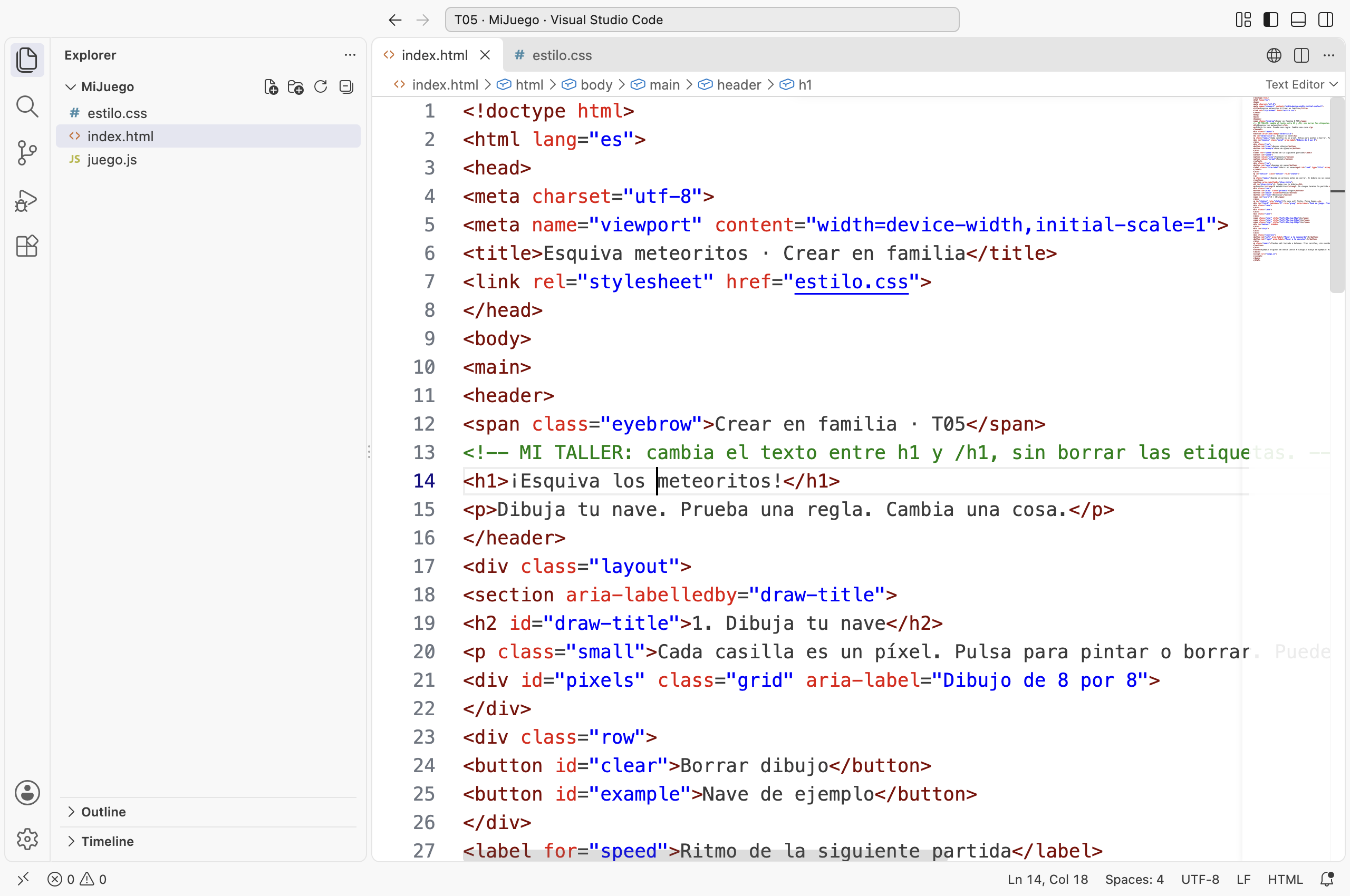
Task: Open juego.js in the Explorer tree
Action: click(208, 159)
